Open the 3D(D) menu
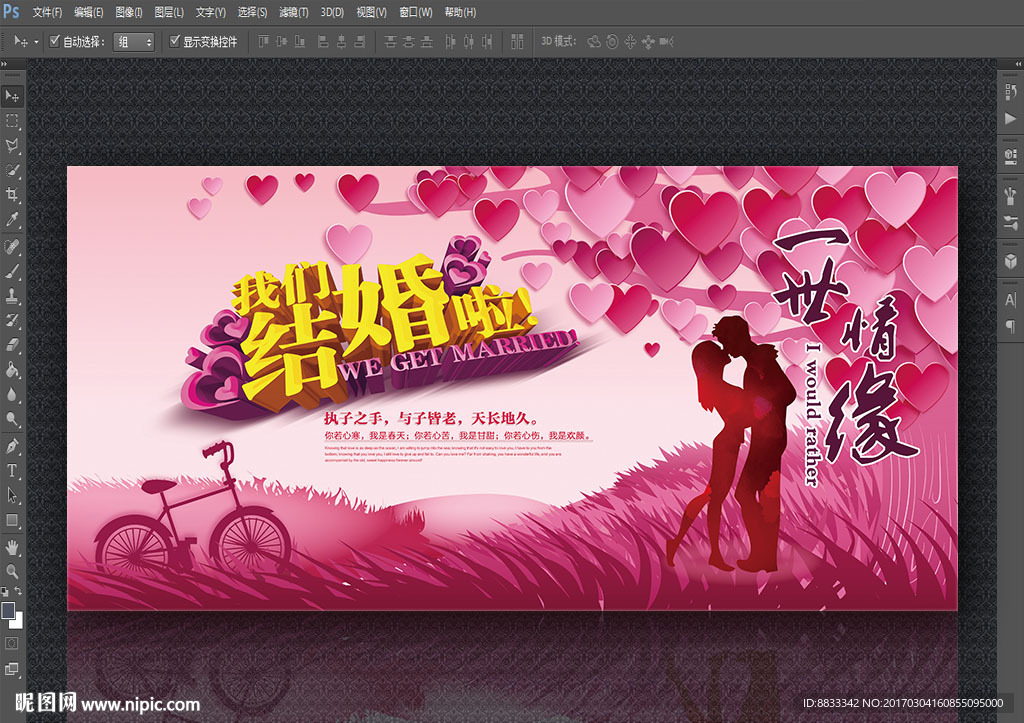Screen dimensions: 1024x723 332,12
